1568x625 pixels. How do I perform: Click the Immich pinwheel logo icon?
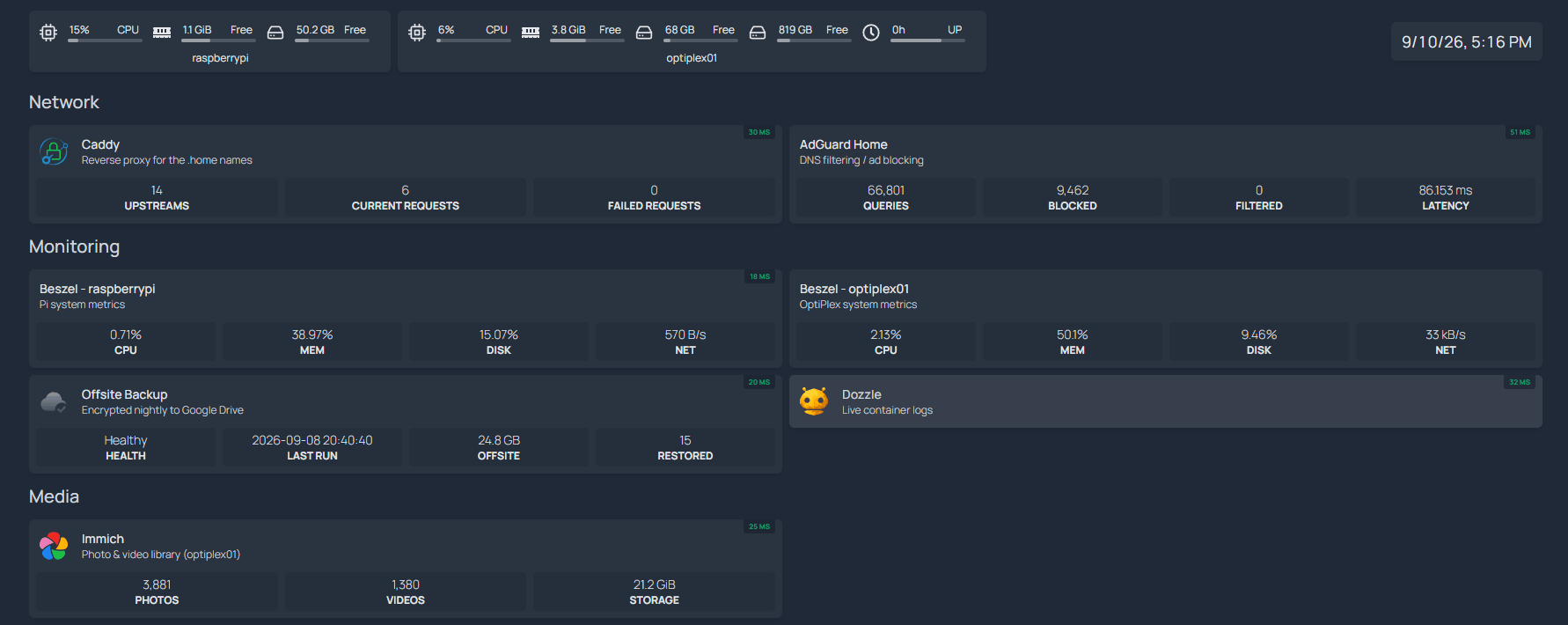pyautogui.click(x=54, y=546)
